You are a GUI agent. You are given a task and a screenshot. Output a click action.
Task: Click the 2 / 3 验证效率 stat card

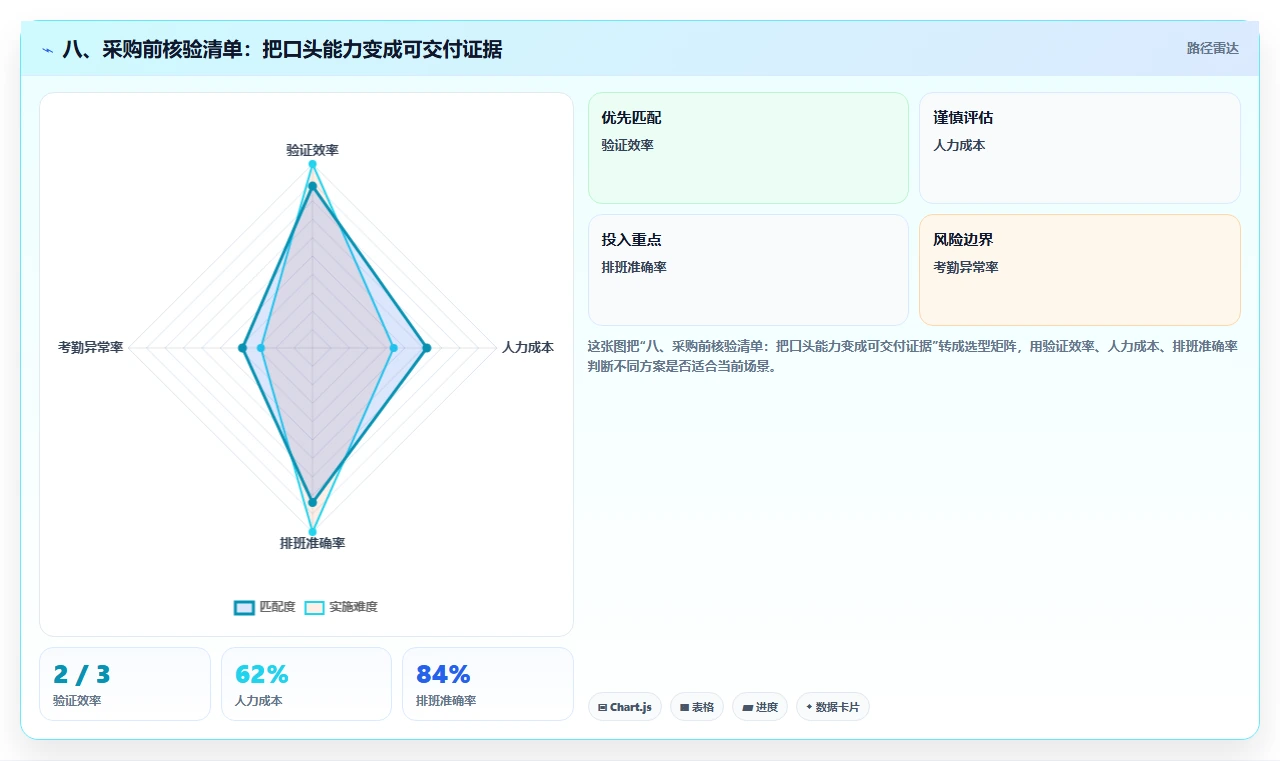click(125, 684)
